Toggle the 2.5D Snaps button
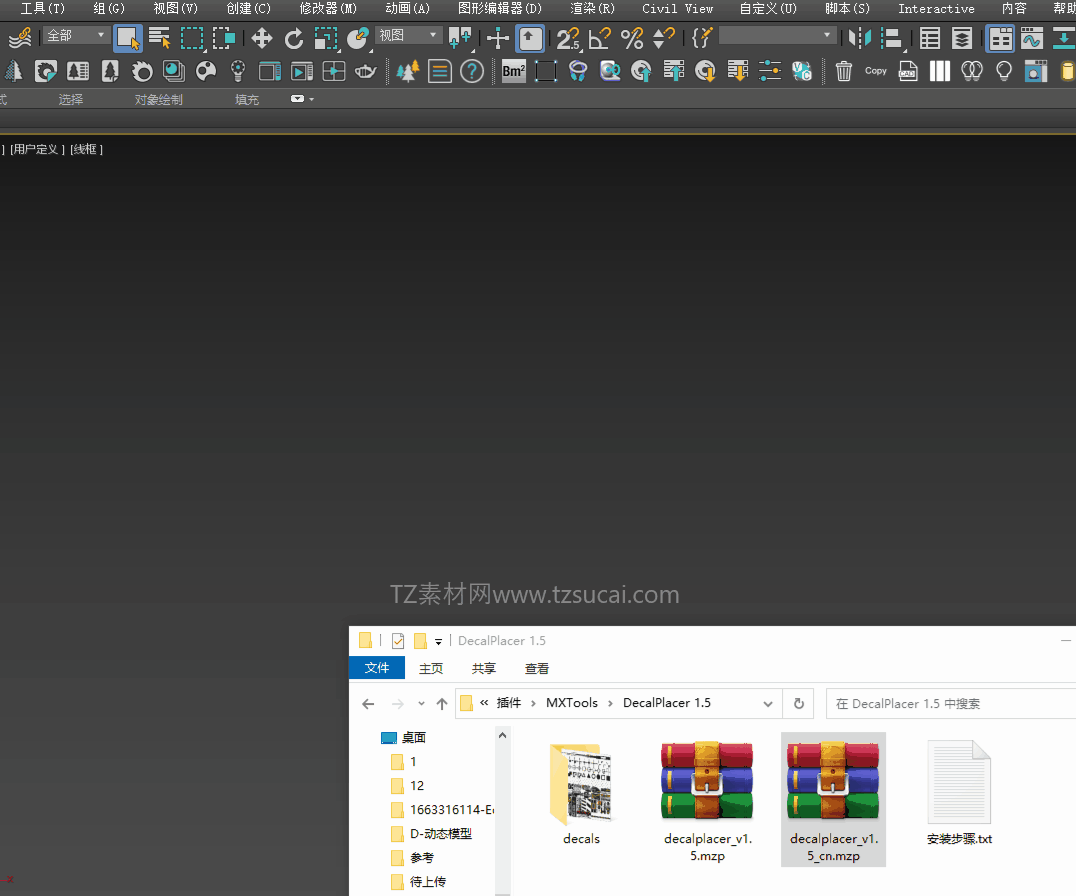Image resolution: width=1076 pixels, height=896 pixels. pos(568,39)
